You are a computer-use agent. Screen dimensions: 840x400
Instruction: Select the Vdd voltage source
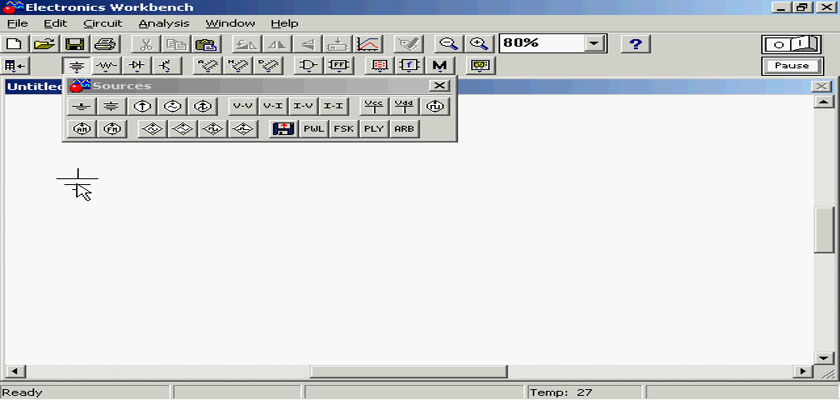(x=404, y=107)
